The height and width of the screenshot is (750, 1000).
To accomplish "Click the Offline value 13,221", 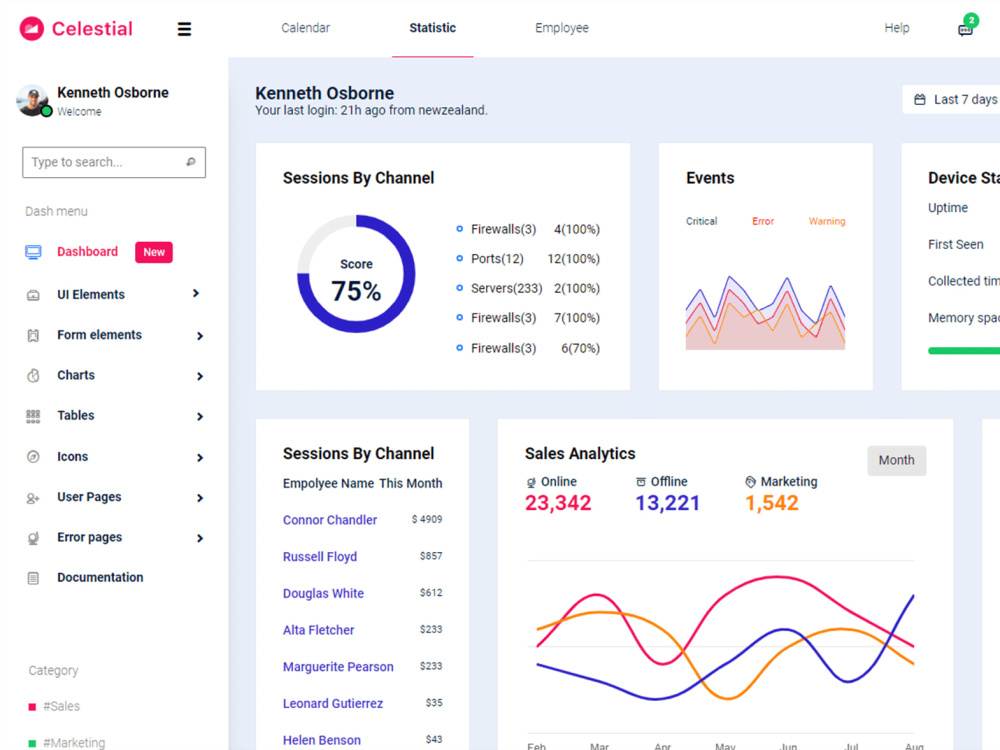I will tap(668, 503).
